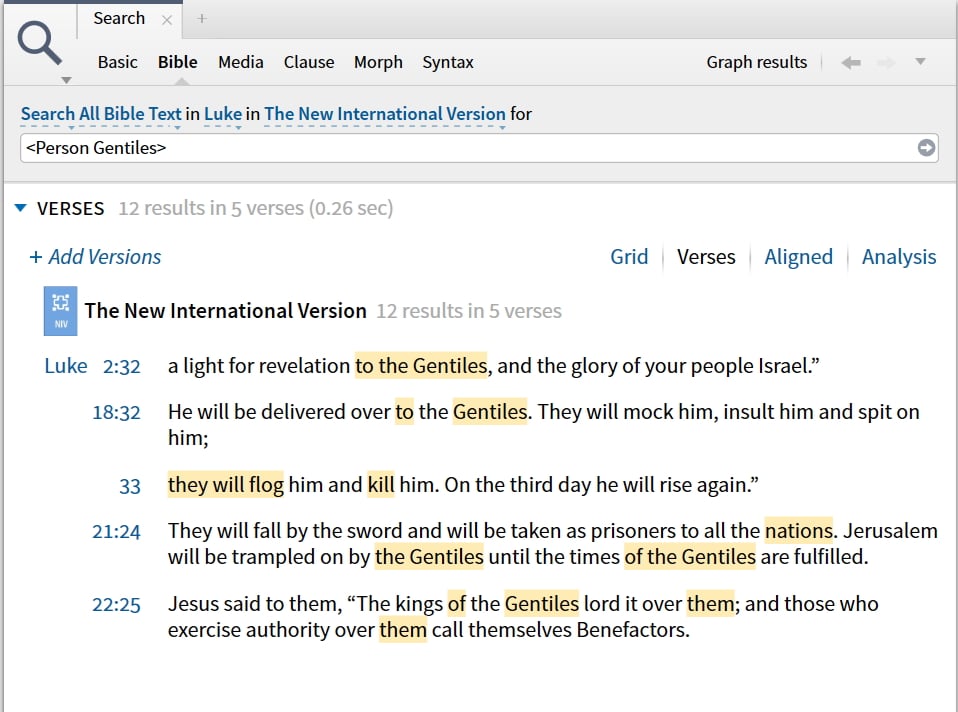Add a new tab with the plus icon
Image resolution: width=958 pixels, height=712 pixels.
(202, 19)
